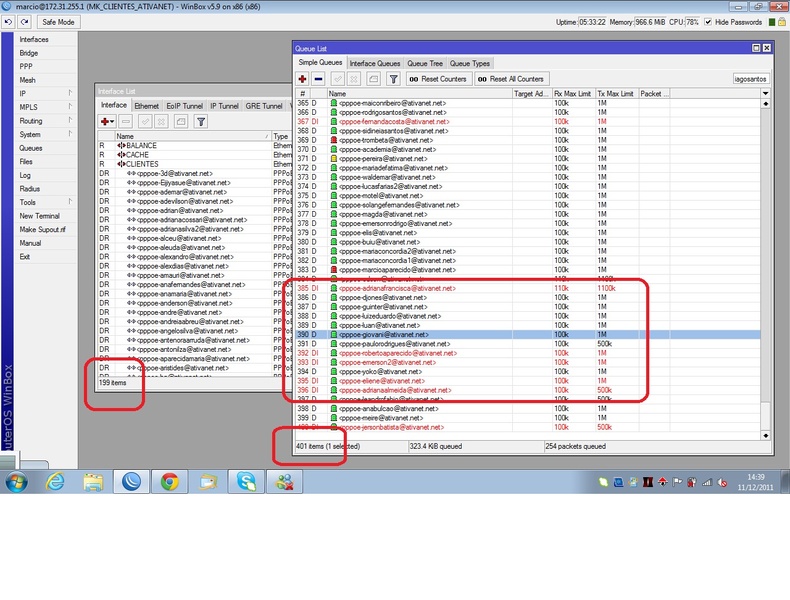Open the column dropdown at Queue List header

click(765, 93)
